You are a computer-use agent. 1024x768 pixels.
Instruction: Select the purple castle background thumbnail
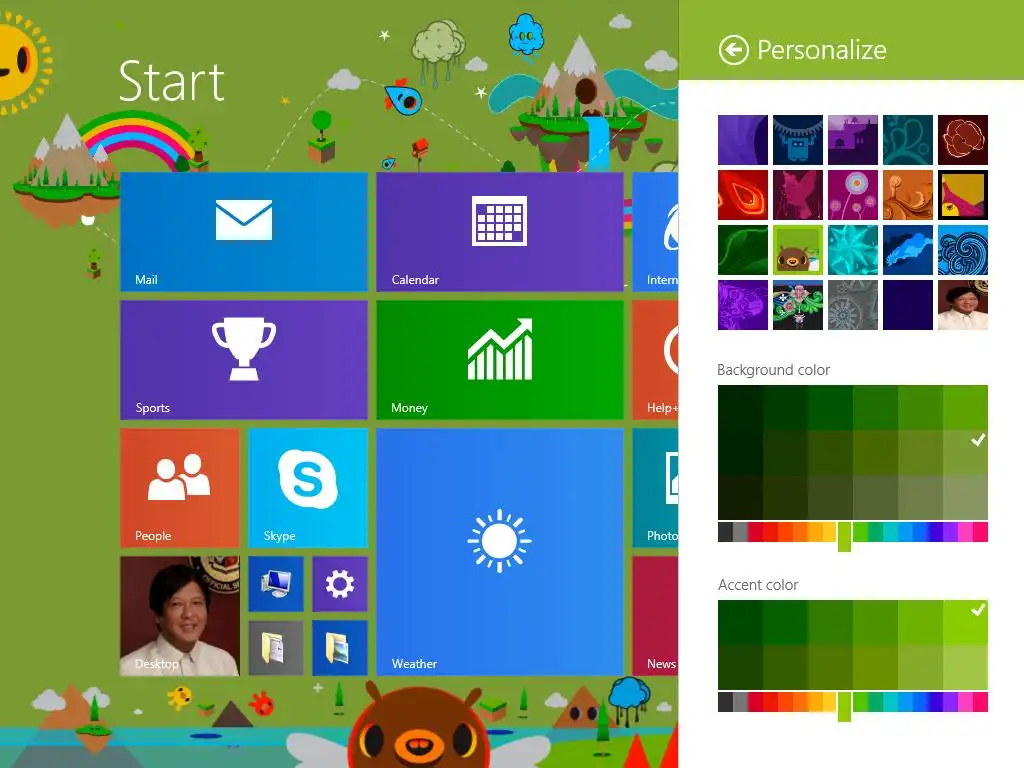pos(853,140)
